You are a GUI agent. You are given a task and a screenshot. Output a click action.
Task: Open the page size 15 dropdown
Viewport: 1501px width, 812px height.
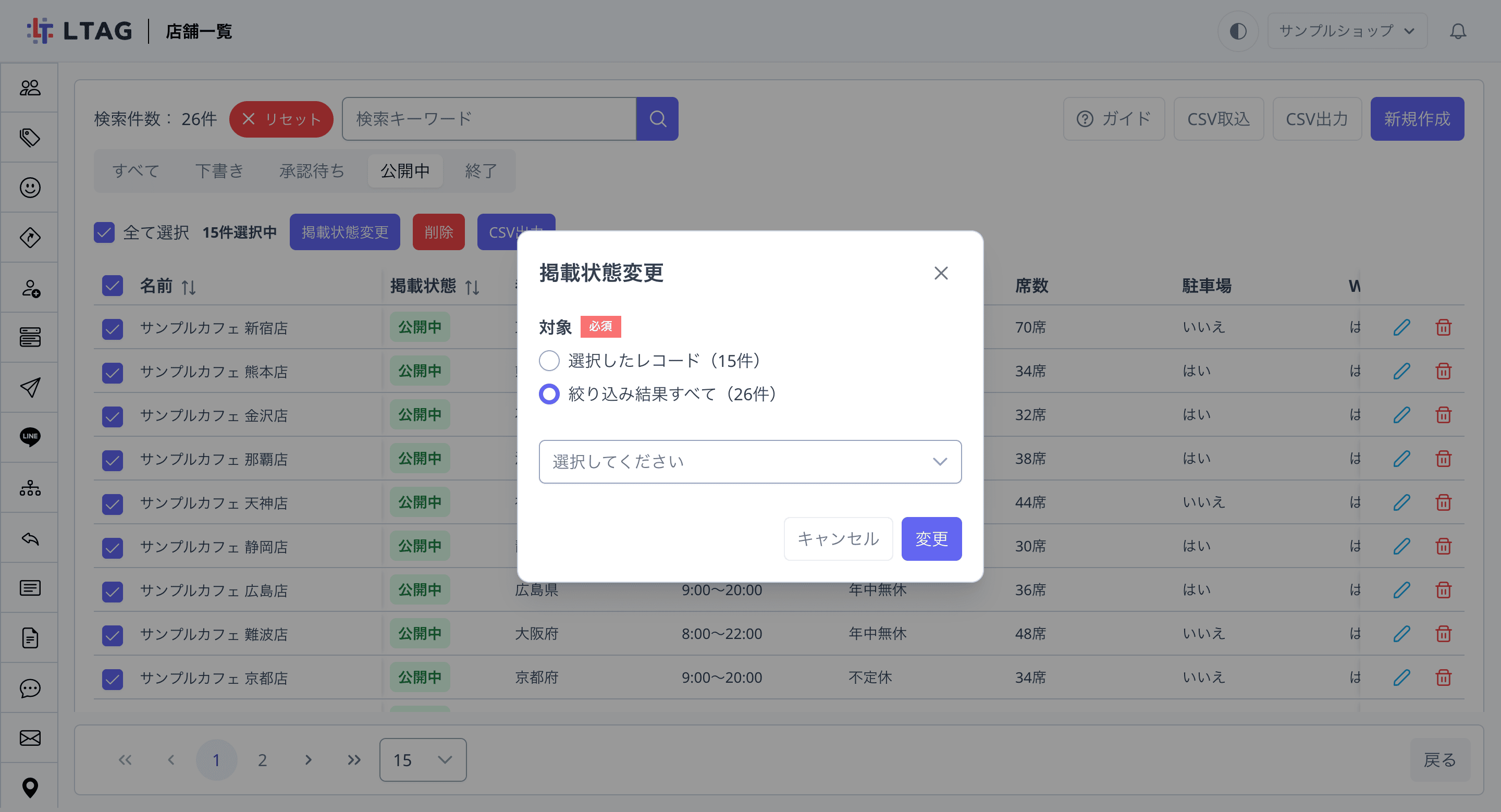423,760
